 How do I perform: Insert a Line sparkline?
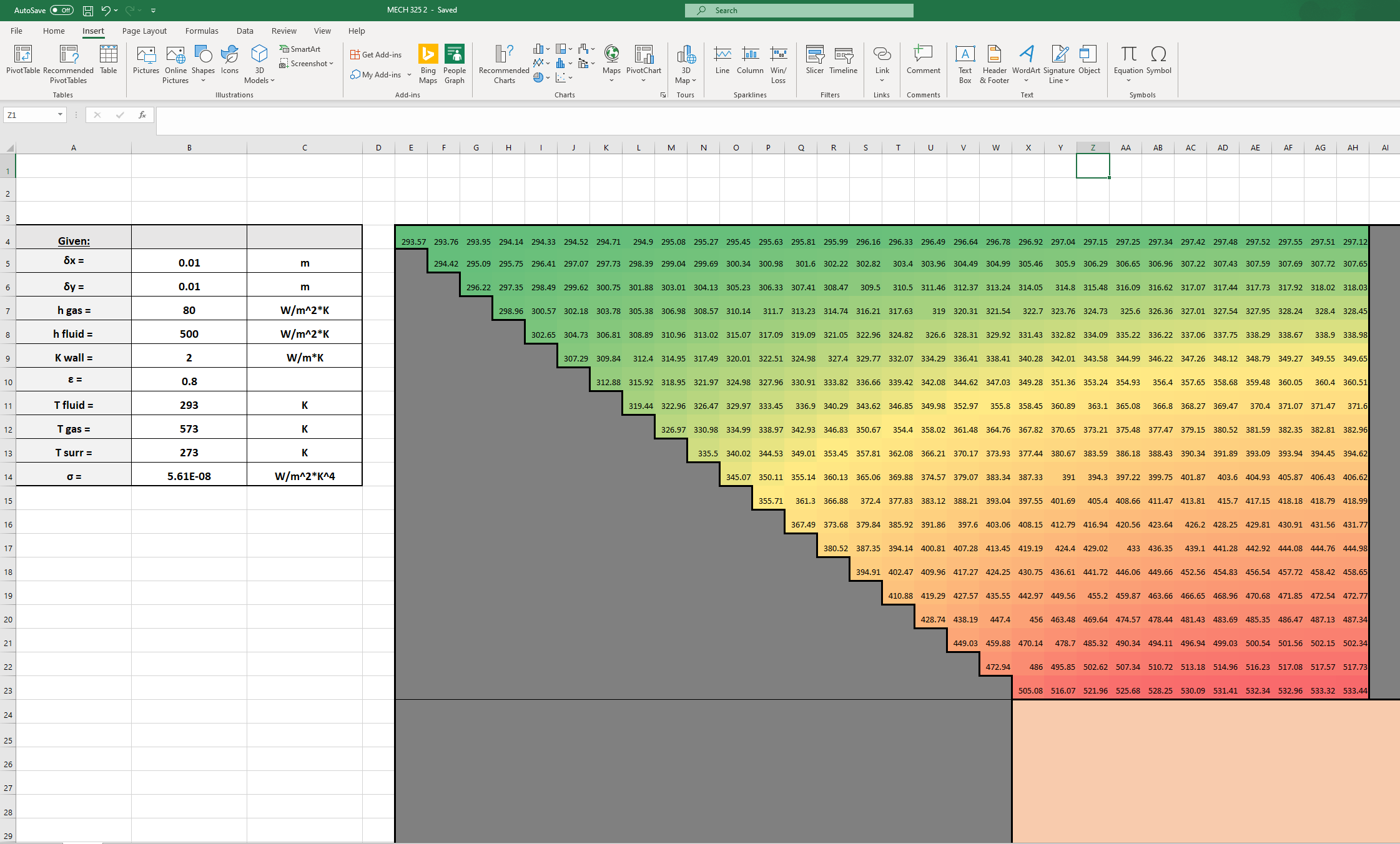coord(722,60)
